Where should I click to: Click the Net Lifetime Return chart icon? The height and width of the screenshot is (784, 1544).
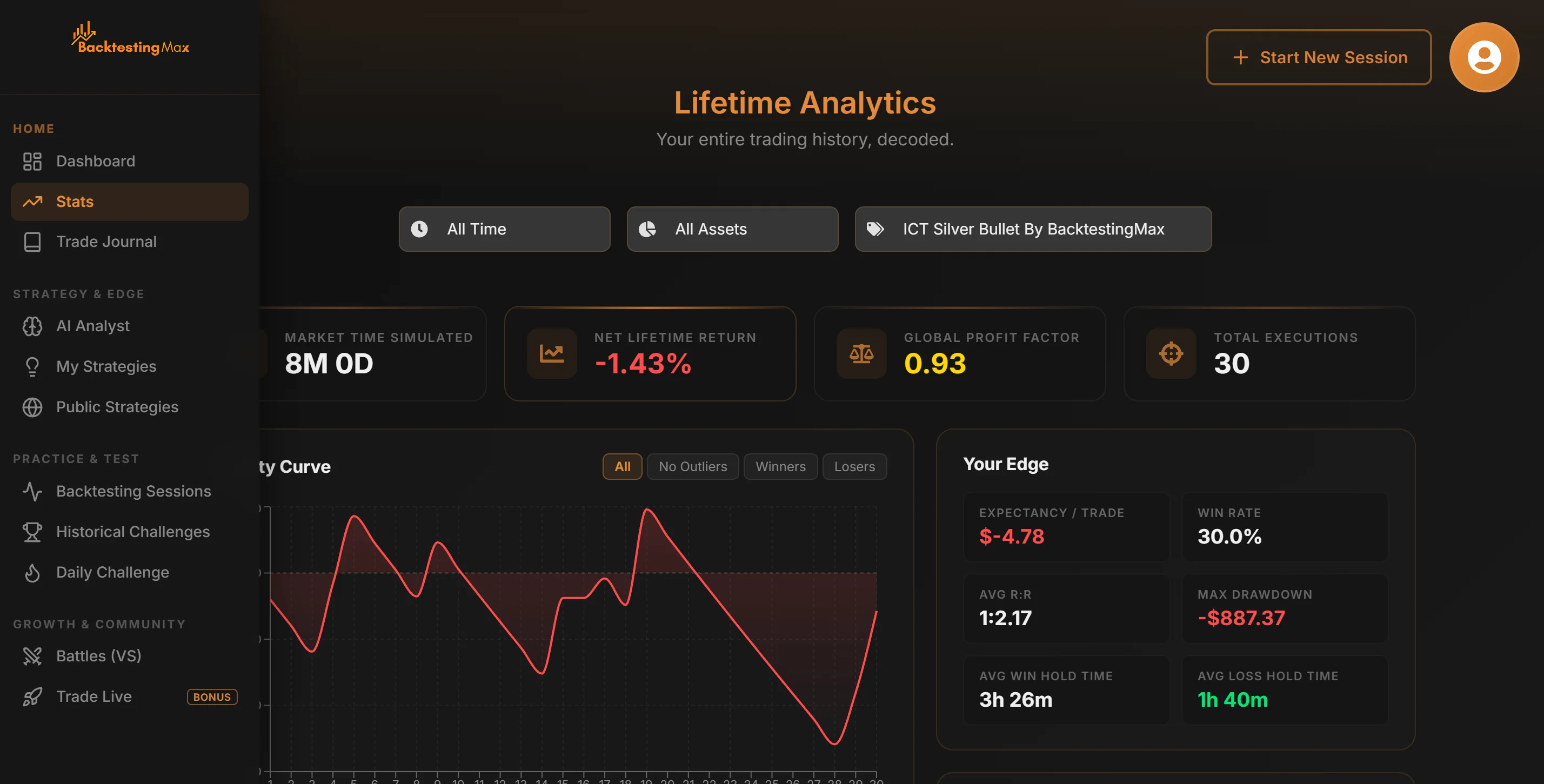click(x=551, y=354)
